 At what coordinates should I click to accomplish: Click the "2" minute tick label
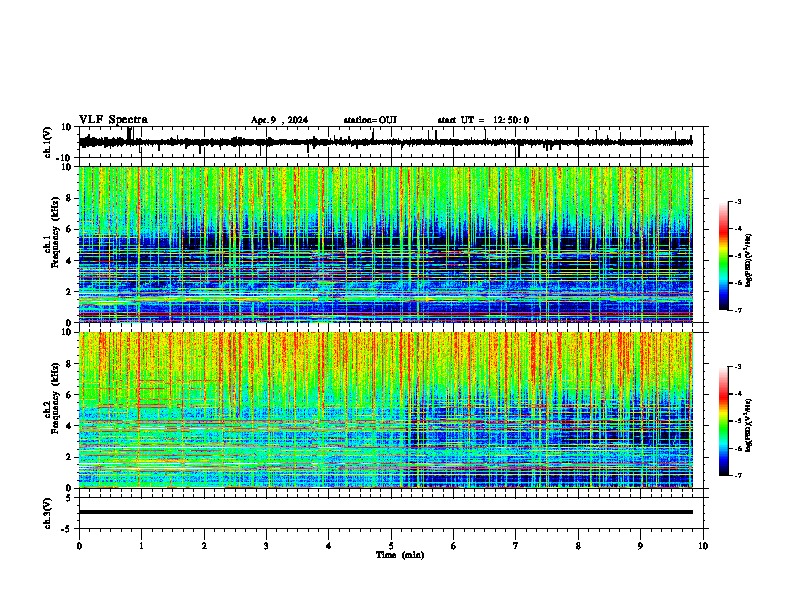pyautogui.click(x=204, y=546)
